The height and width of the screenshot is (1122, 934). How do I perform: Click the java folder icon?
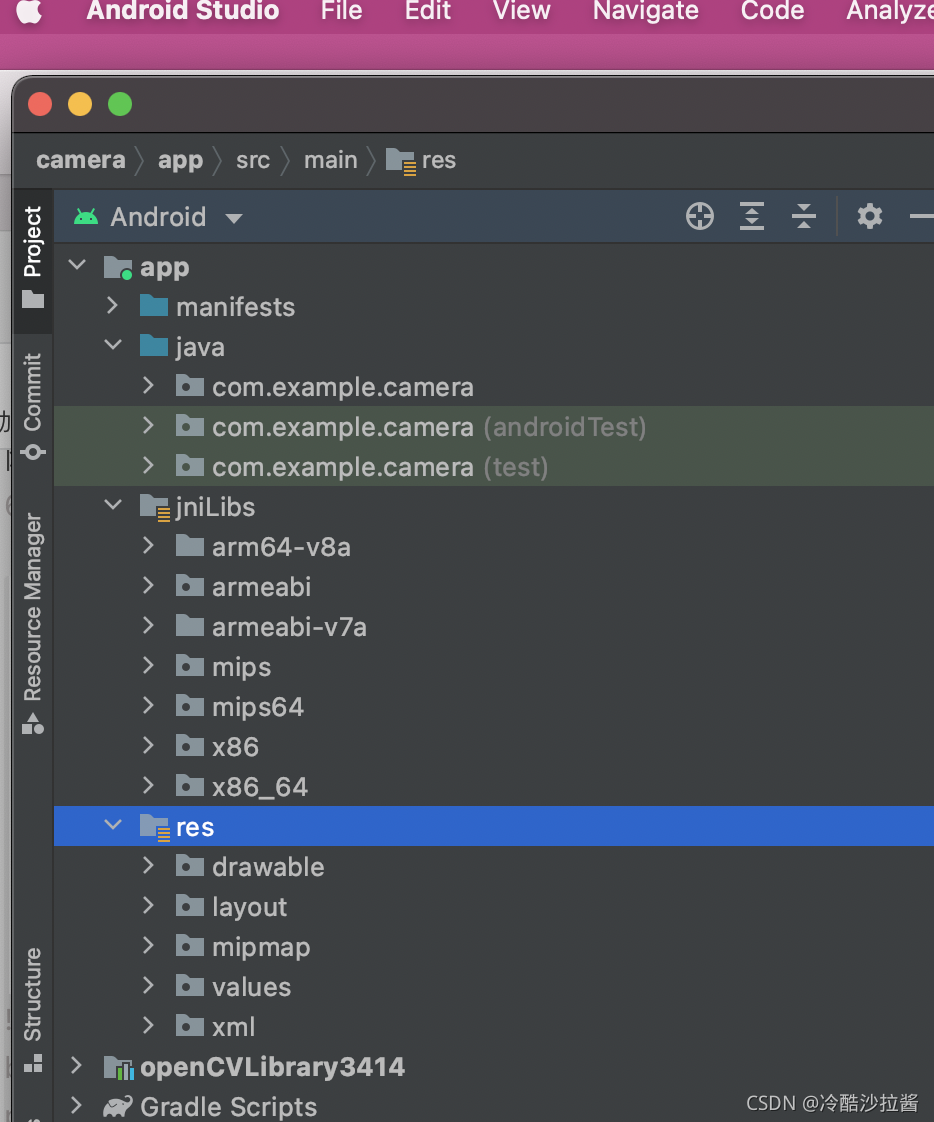pos(154,346)
